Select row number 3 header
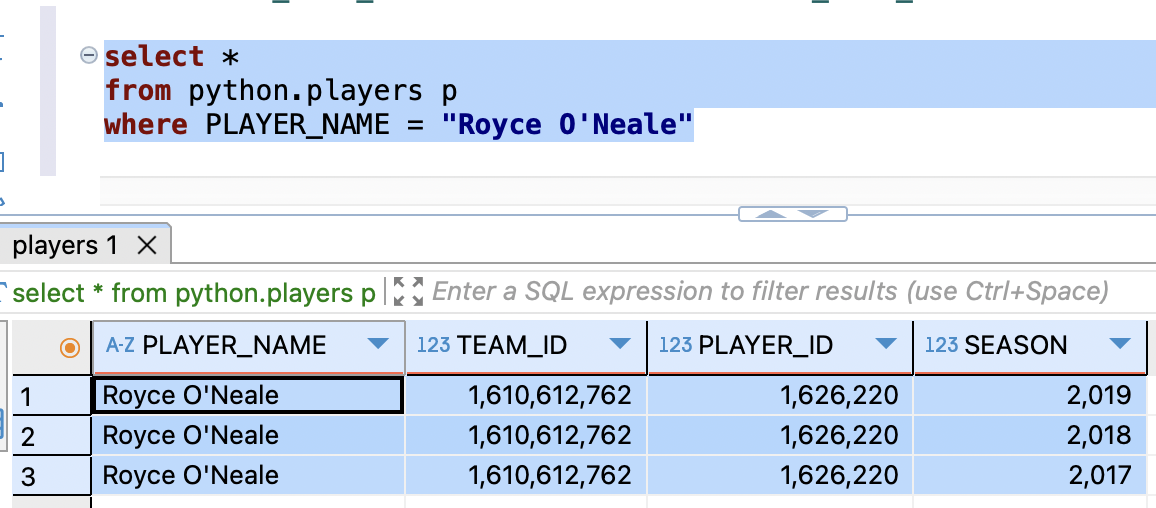The width and height of the screenshot is (1156, 508). [52, 476]
